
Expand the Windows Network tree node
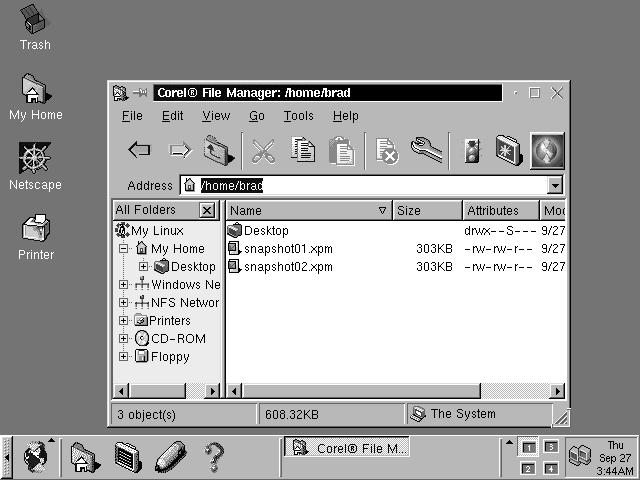tap(123, 284)
